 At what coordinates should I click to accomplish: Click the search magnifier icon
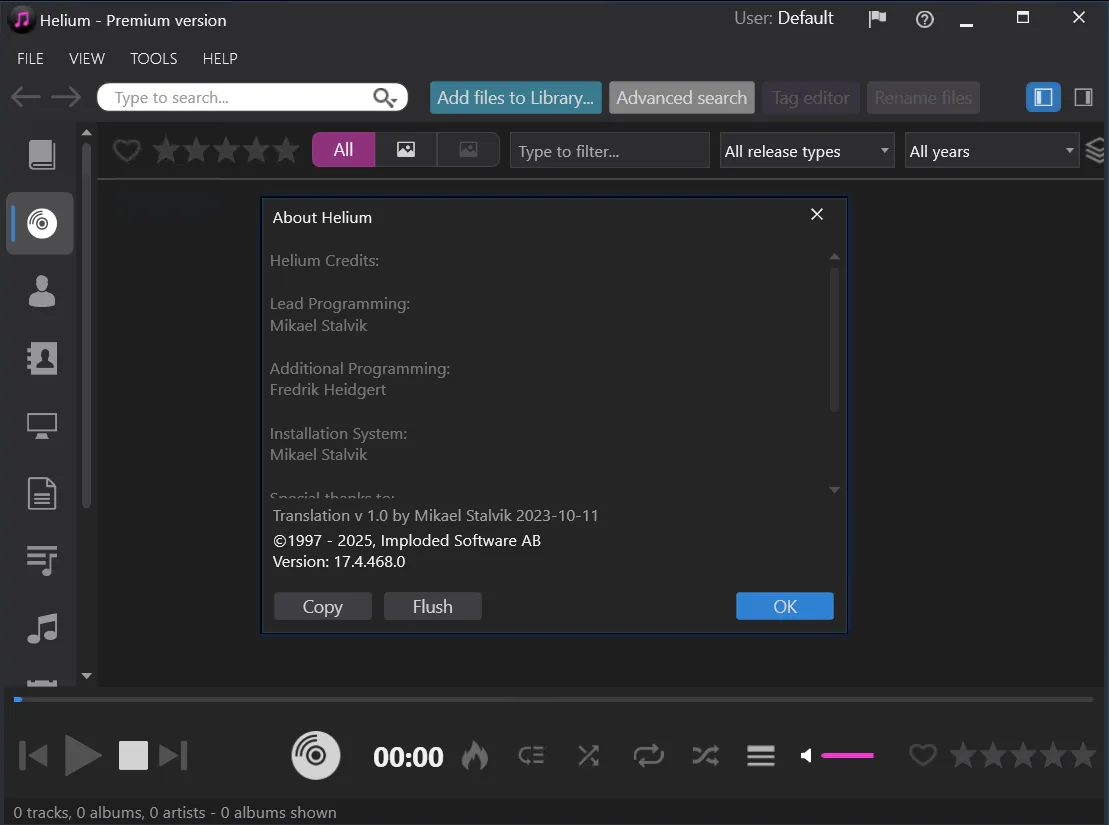pos(384,98)
